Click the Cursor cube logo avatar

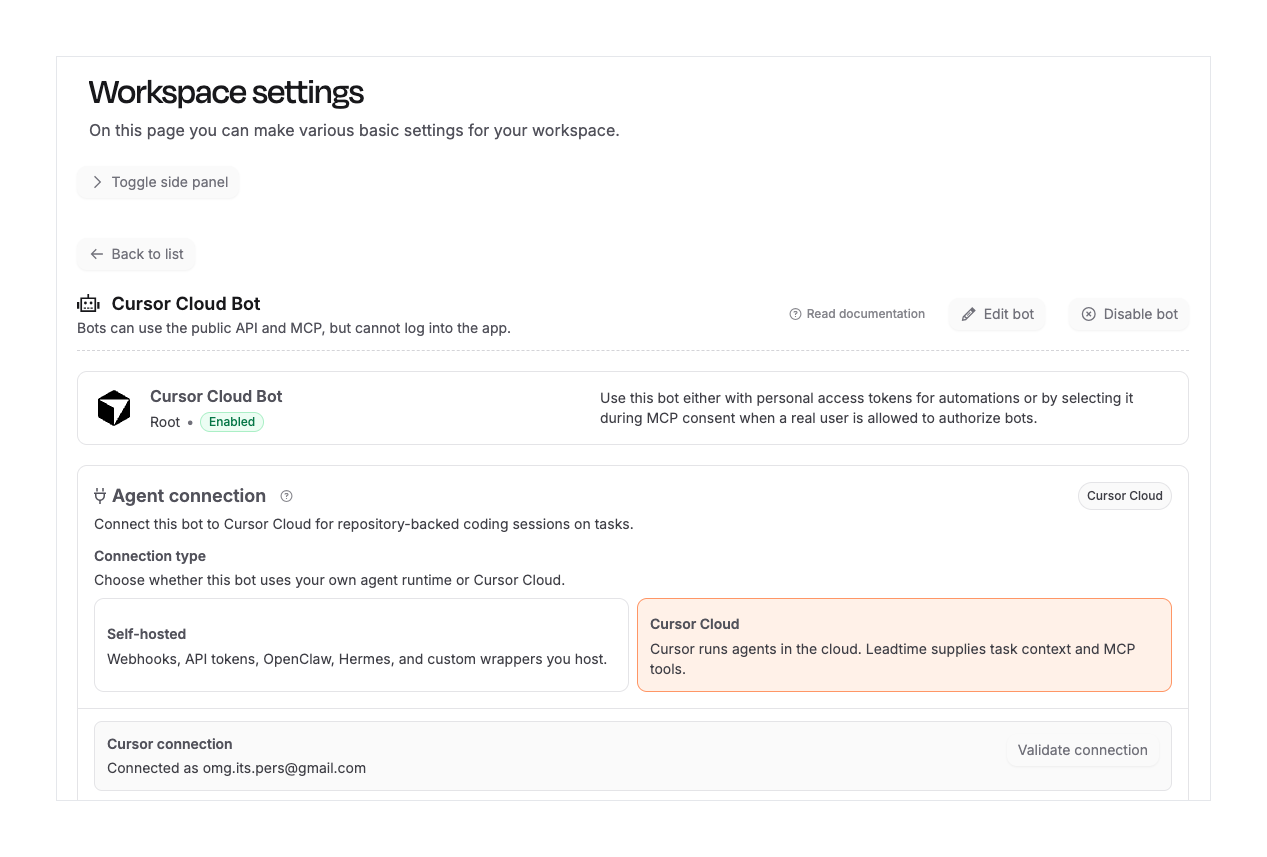pyautogui.click(x=114, y=408)
